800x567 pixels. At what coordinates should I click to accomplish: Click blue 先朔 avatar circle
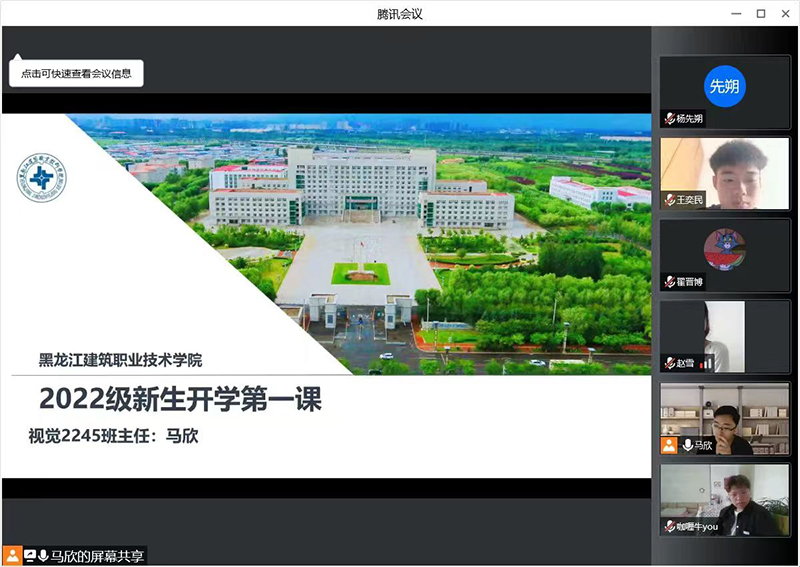pos(724,86)
